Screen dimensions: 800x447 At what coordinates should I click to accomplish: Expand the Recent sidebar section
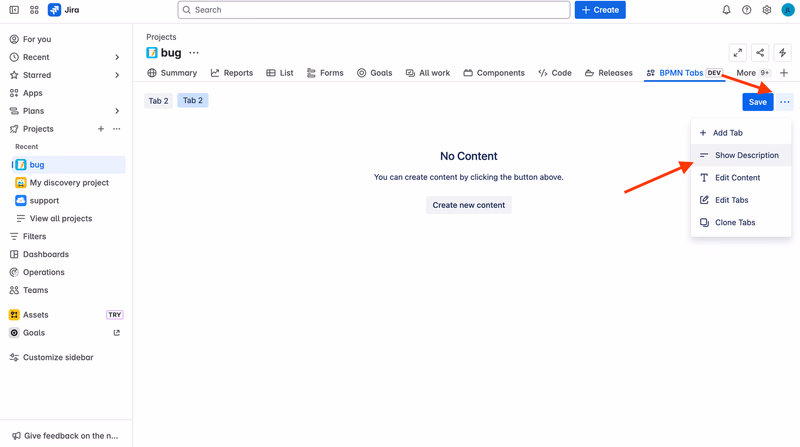tap(117, 57)
